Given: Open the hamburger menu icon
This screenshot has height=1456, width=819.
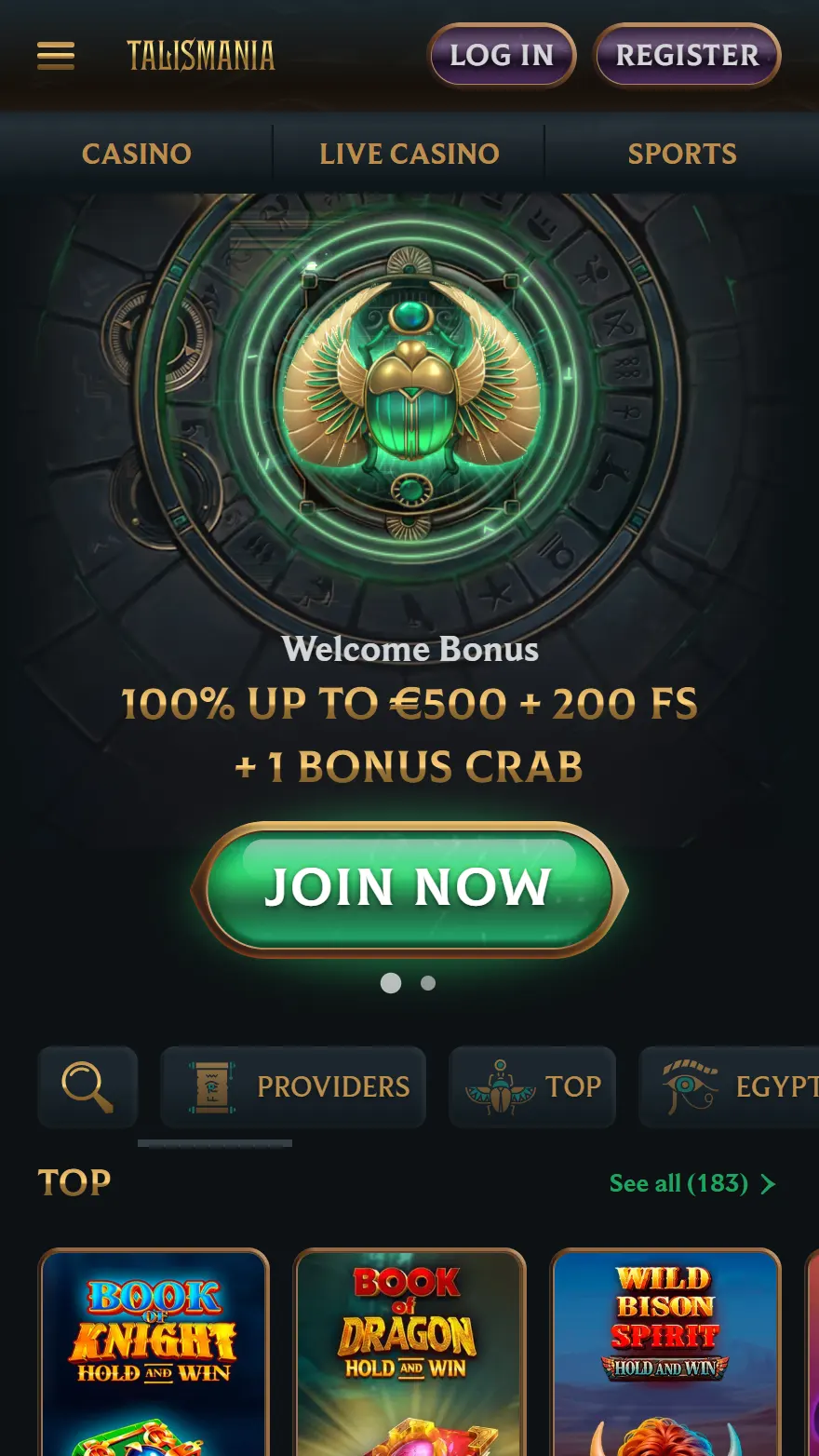Looking at the screenshot, I should click(x=56, y=56).
